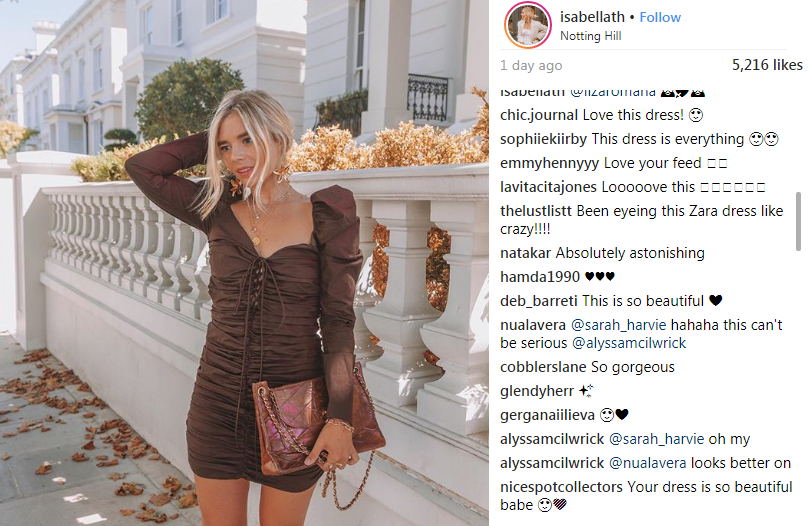Click the main post photo

tap(244, 263)
